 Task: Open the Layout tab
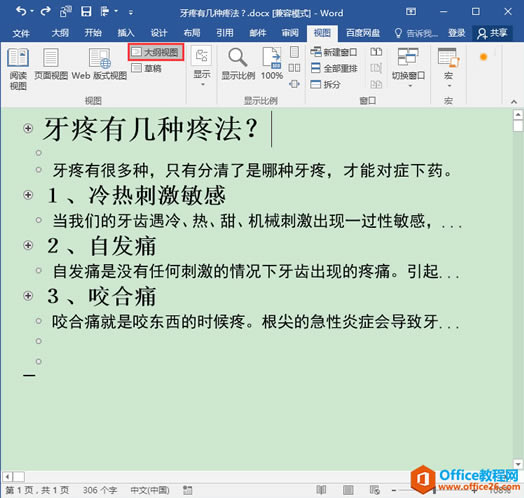[192, 33]
